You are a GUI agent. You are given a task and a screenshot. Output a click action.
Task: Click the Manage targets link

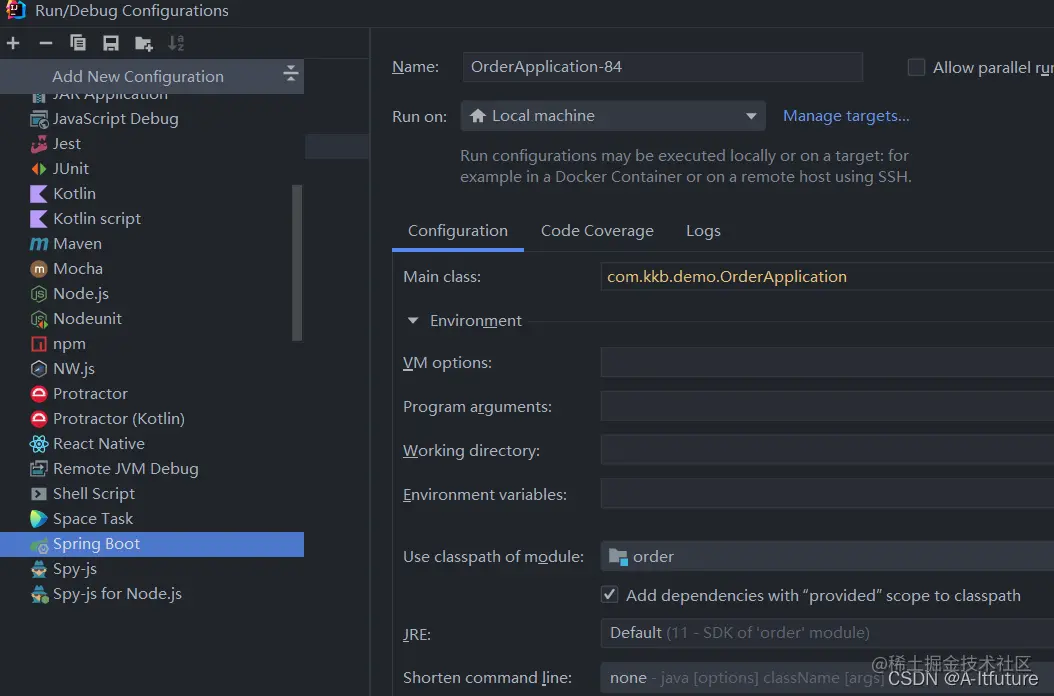846,116
